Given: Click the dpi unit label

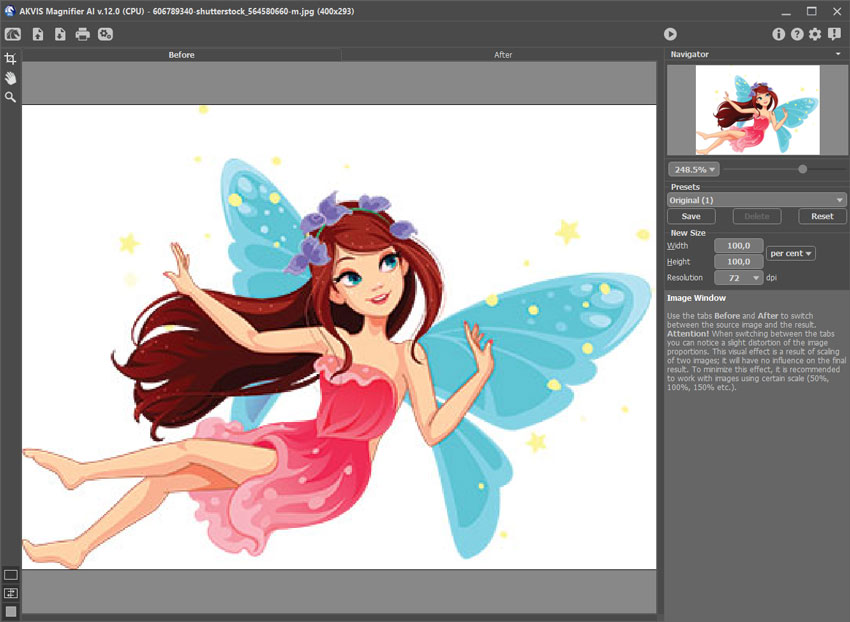Looking at the screenshot, I should point(771,277).
